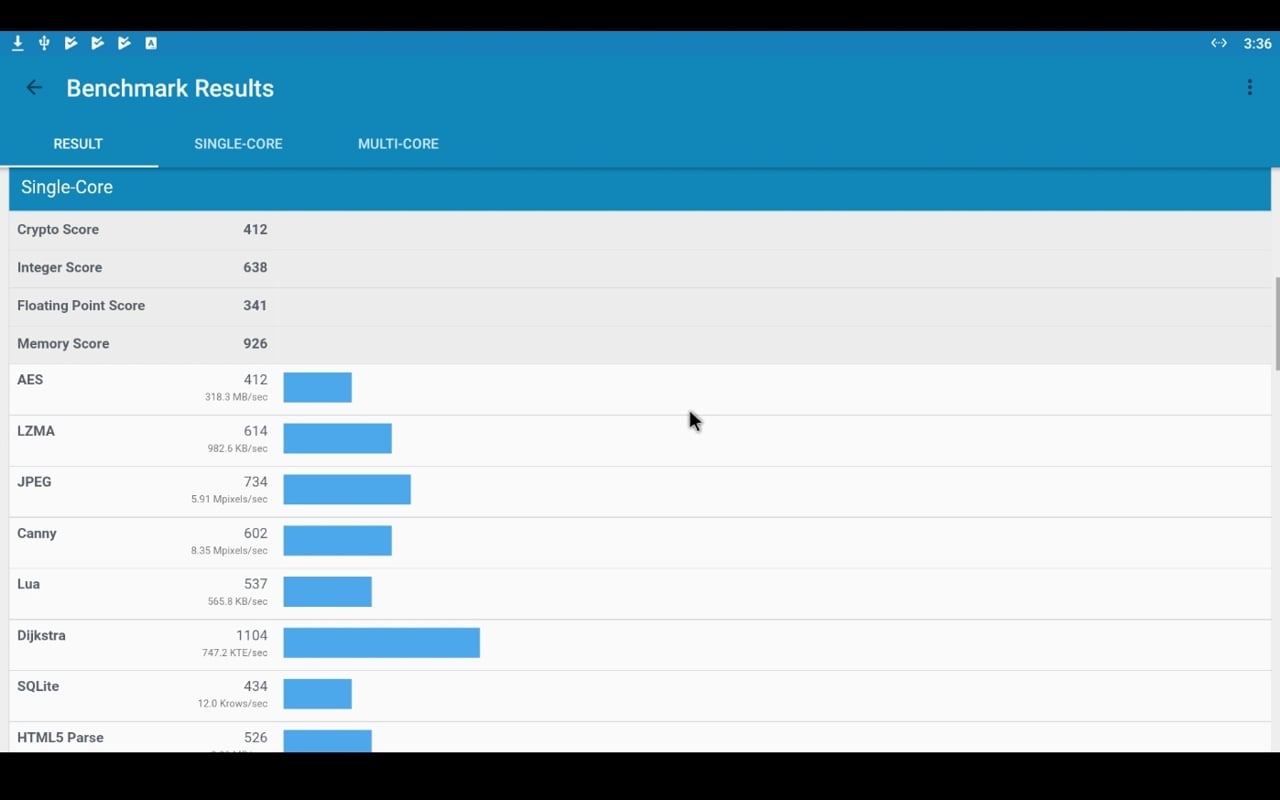
Task: Click the SQLite benchmark row
Action: [140, 693]
